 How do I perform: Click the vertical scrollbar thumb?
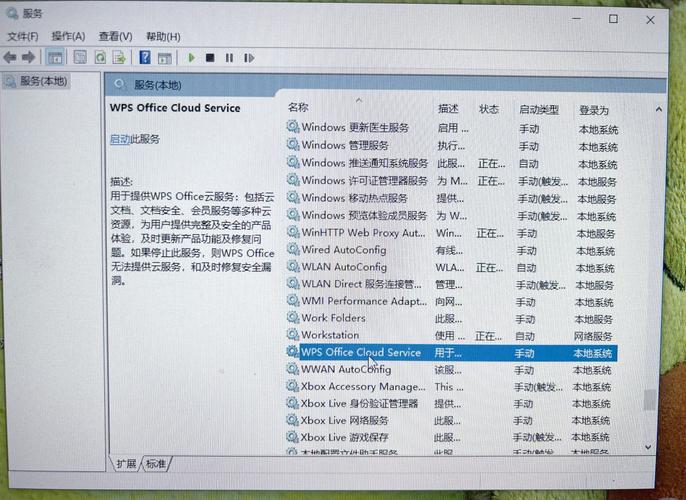pos(650,400)
